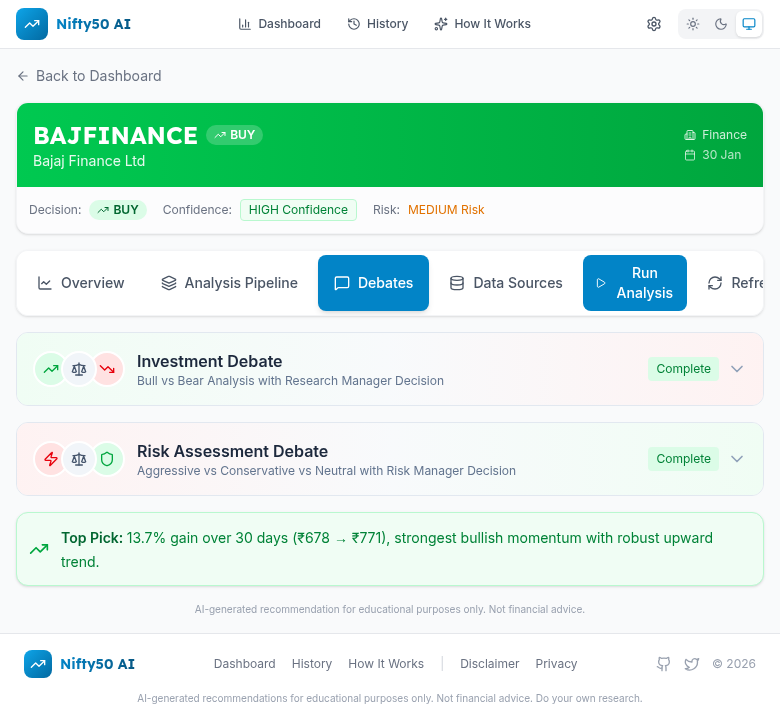
Task: Click the Twitter icon in footer
Action: tap(692, 664)
